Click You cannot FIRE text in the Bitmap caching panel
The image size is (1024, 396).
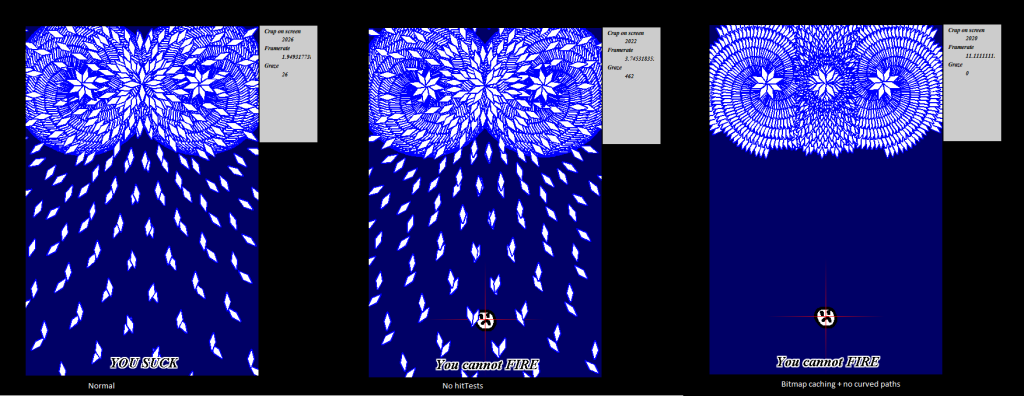[x=827, y=361]
